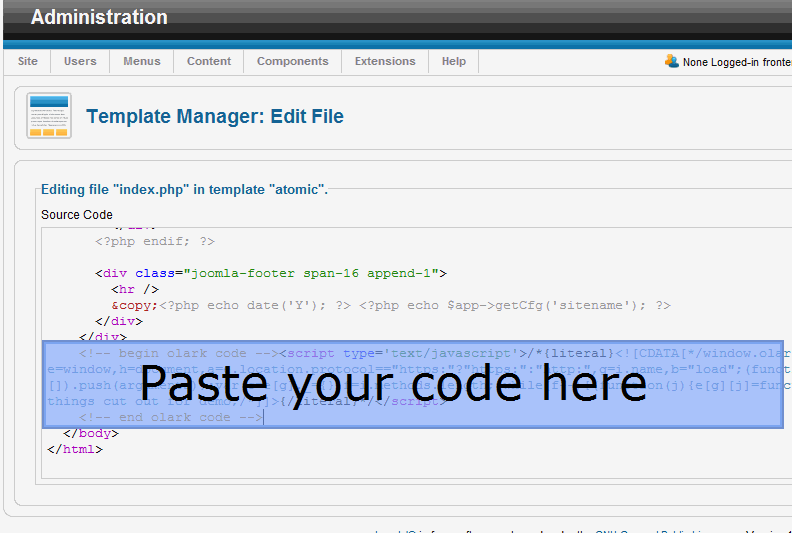The width and height of the screenshot is (792, 533).
Task: Expand the Components menu
Action: [x=292, y=61]
